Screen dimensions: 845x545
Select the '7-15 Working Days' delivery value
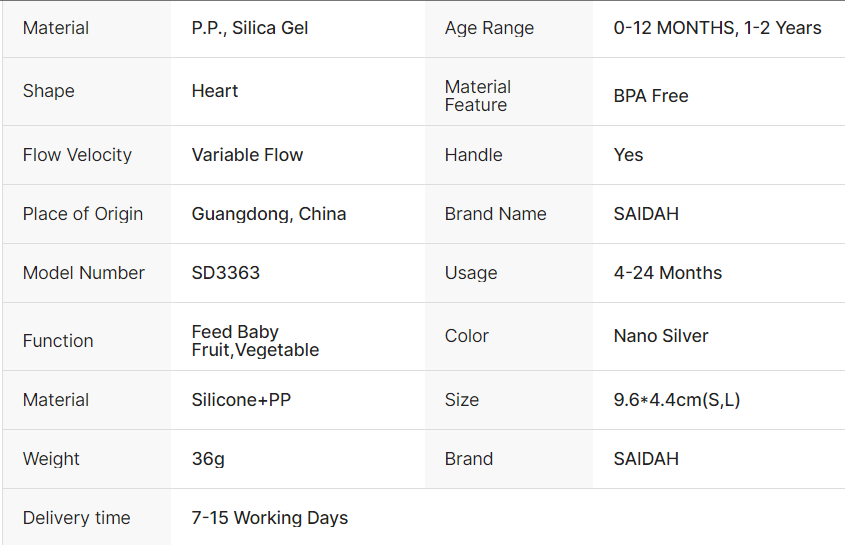point(270,518)
